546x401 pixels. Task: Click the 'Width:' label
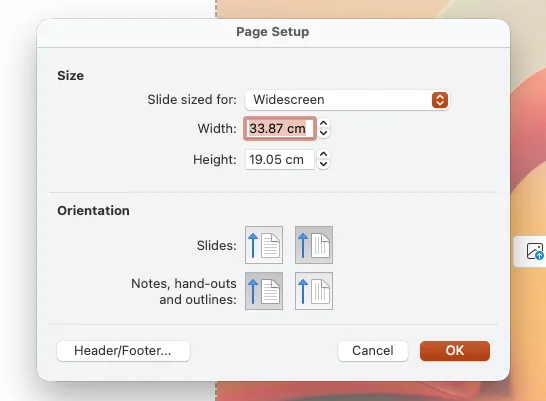coord(217,128)
